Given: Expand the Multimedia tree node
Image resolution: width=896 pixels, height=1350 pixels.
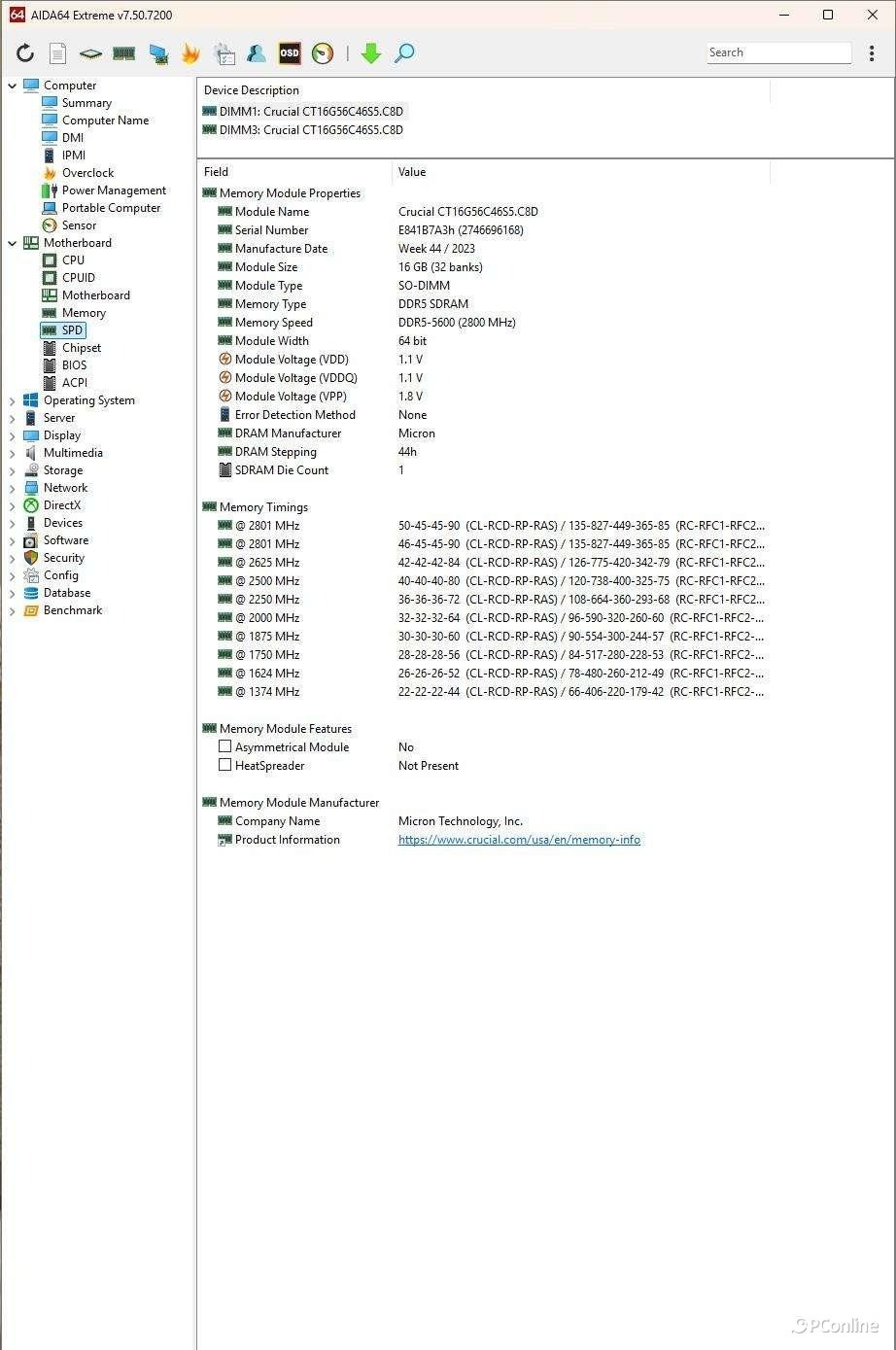Looking at the screenshot, I should click(13, 453).
